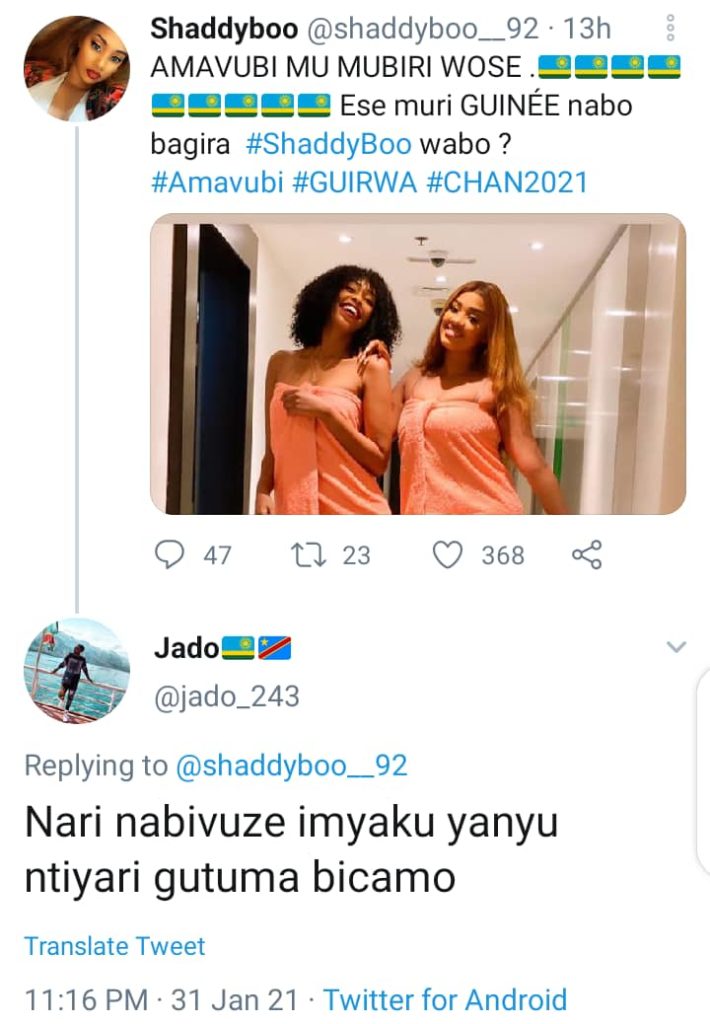
Task: Click the Jado display name
Action: 187,648
